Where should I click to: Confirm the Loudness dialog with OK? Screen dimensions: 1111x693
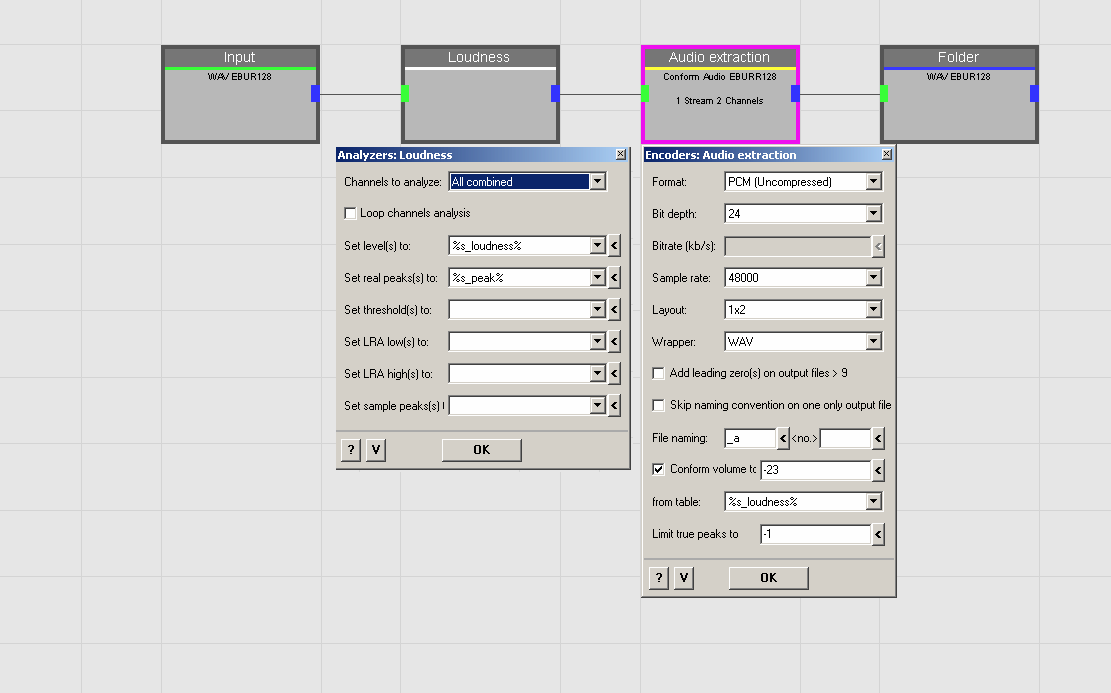tap(482, 450)
